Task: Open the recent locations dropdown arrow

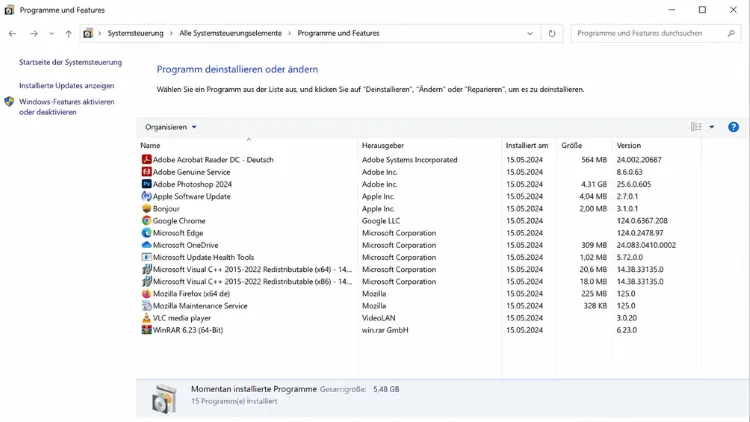Action: point(51,33)
